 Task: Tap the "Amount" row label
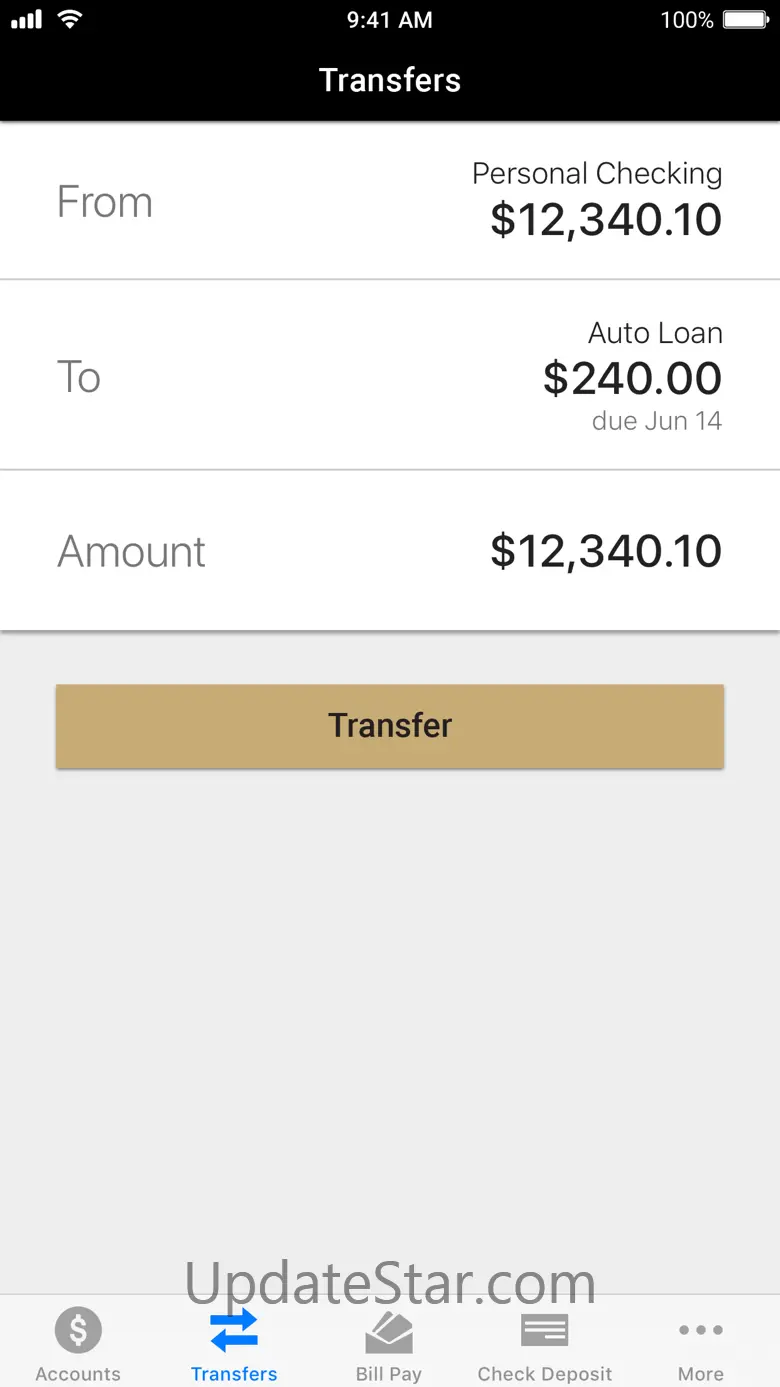point(131,551)
